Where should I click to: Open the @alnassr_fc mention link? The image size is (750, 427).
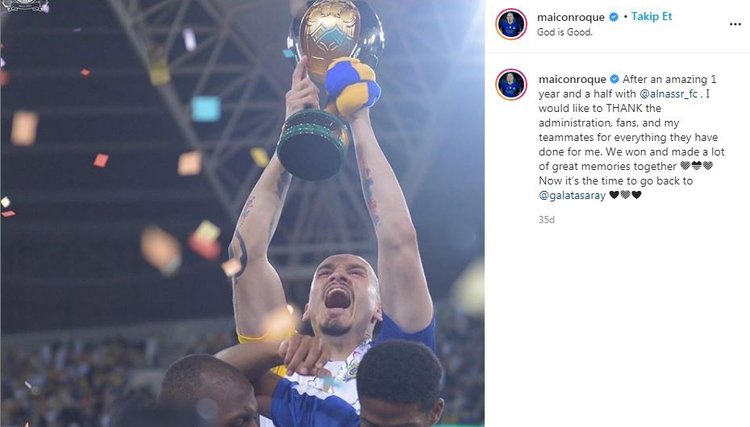click(668, 94)
